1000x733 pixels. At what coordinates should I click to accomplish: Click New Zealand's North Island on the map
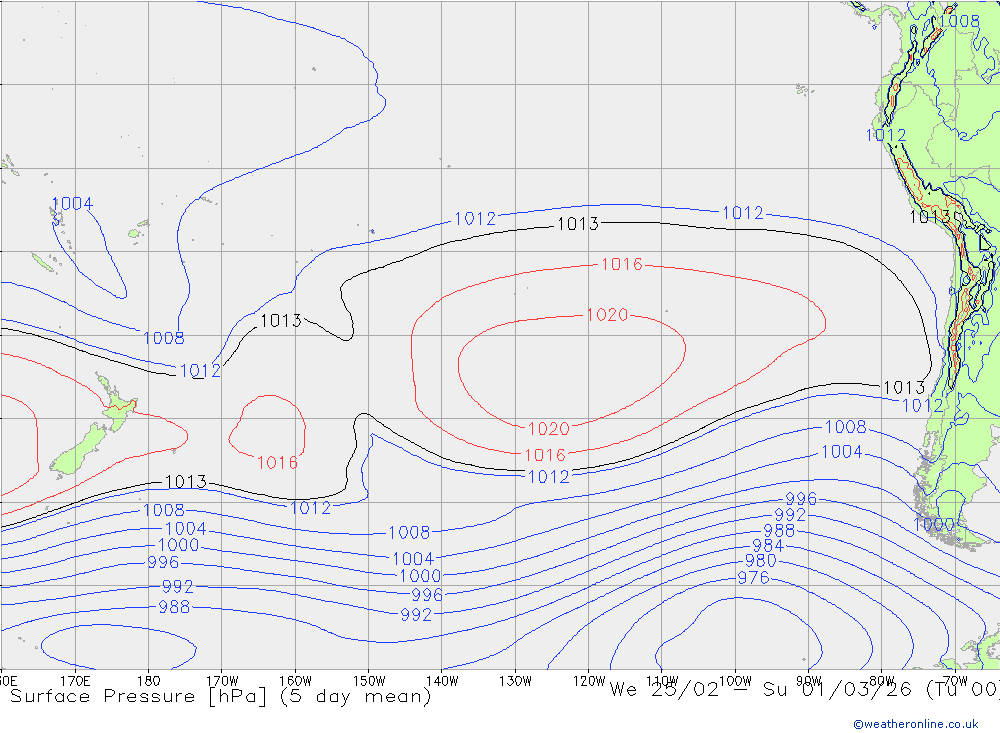point(117,403)
